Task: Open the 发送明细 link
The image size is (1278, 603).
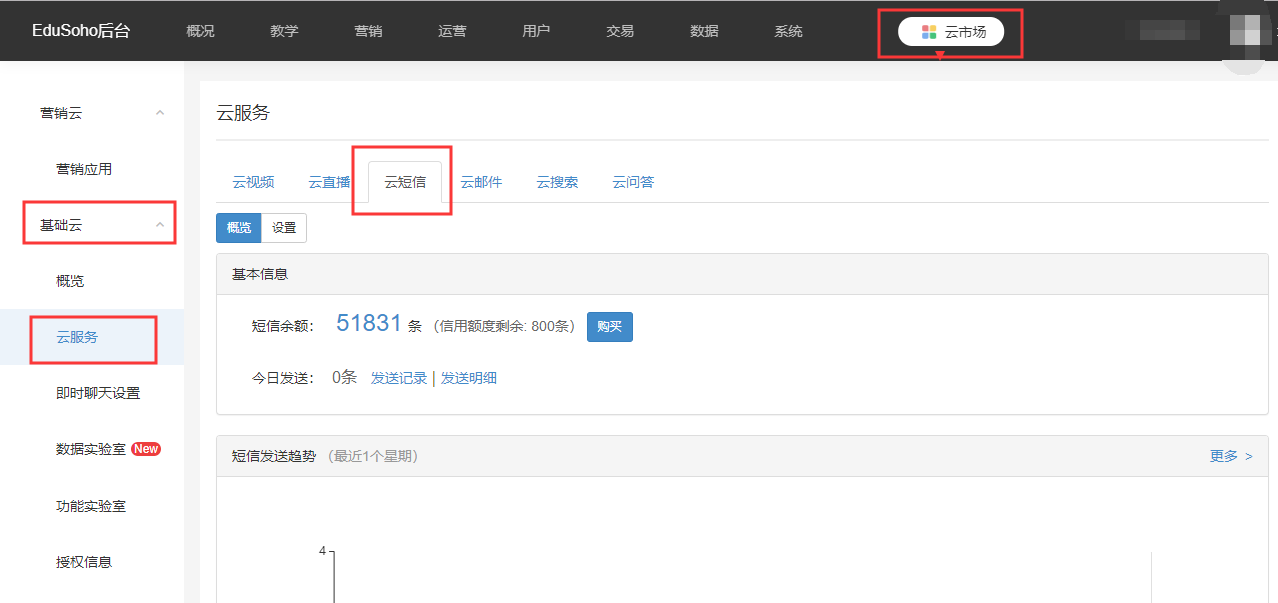Action: [469, 378]
